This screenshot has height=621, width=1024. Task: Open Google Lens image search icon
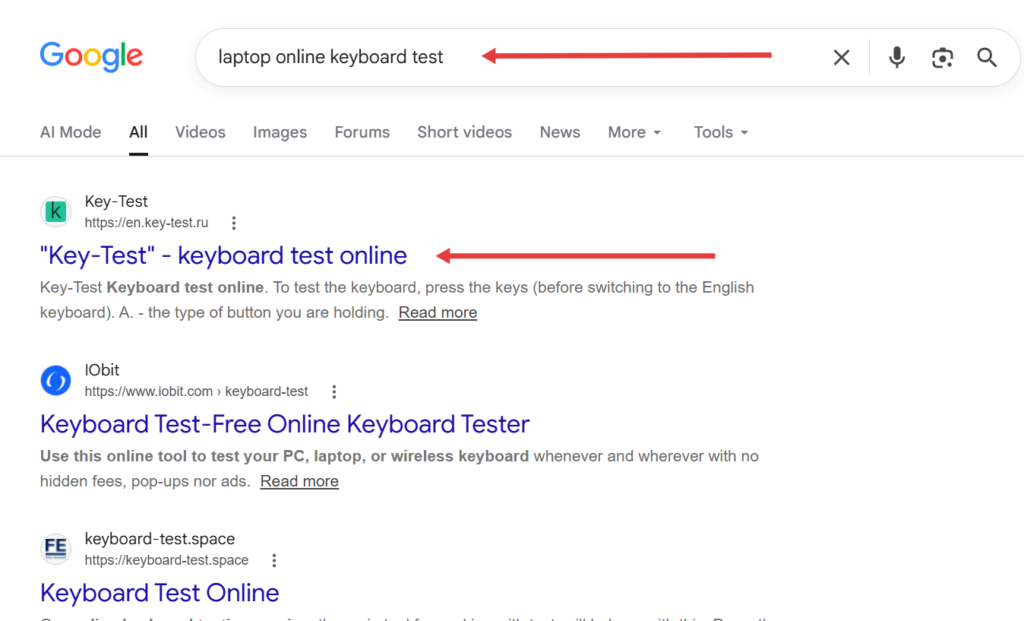pos(942,57)
